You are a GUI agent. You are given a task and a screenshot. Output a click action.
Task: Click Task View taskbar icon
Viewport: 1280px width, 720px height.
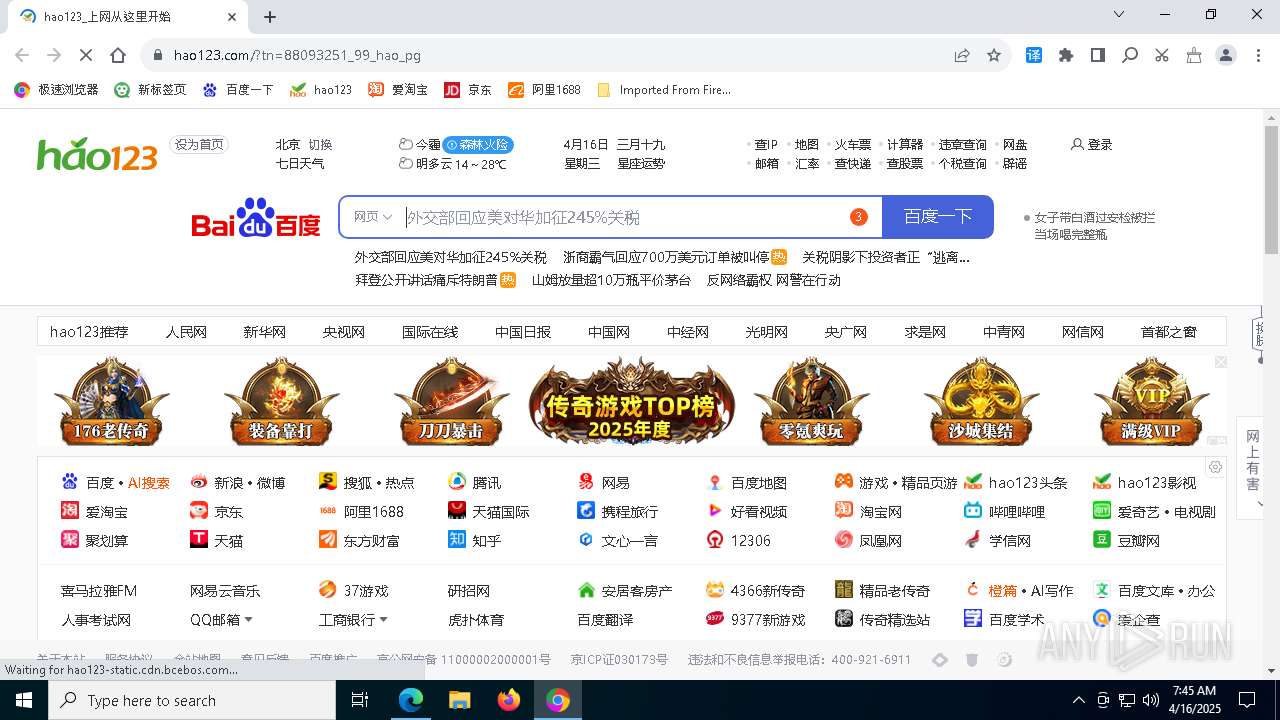pos(360,700)
